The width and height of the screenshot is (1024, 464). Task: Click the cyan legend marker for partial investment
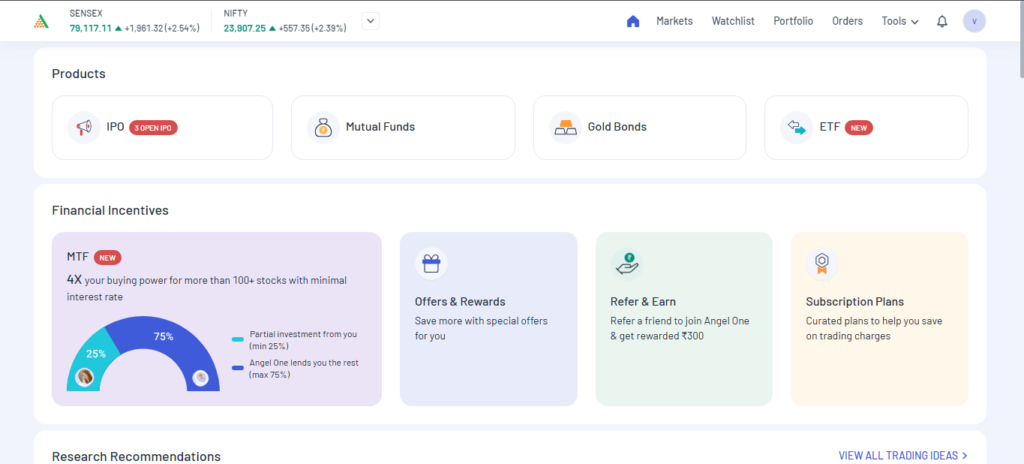(x=238, y=340)
